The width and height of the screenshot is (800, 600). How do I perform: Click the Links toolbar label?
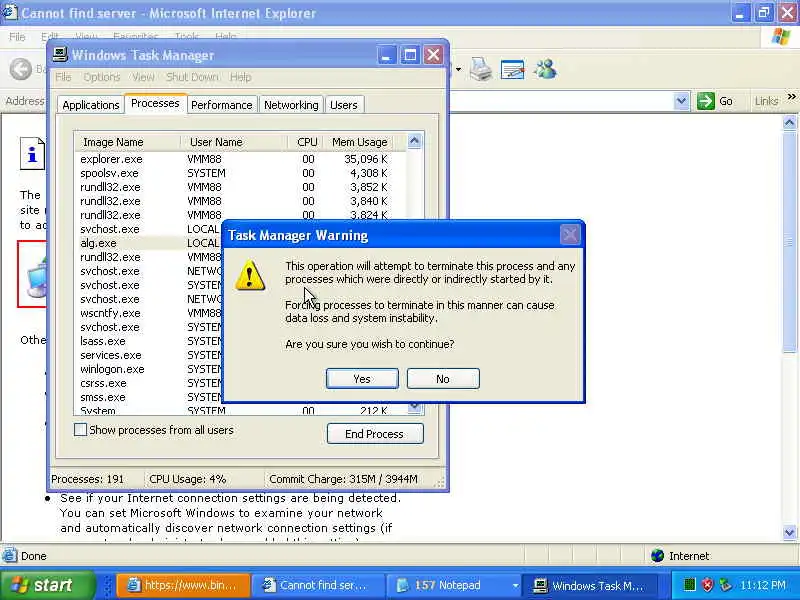click(x=766, y=101)
